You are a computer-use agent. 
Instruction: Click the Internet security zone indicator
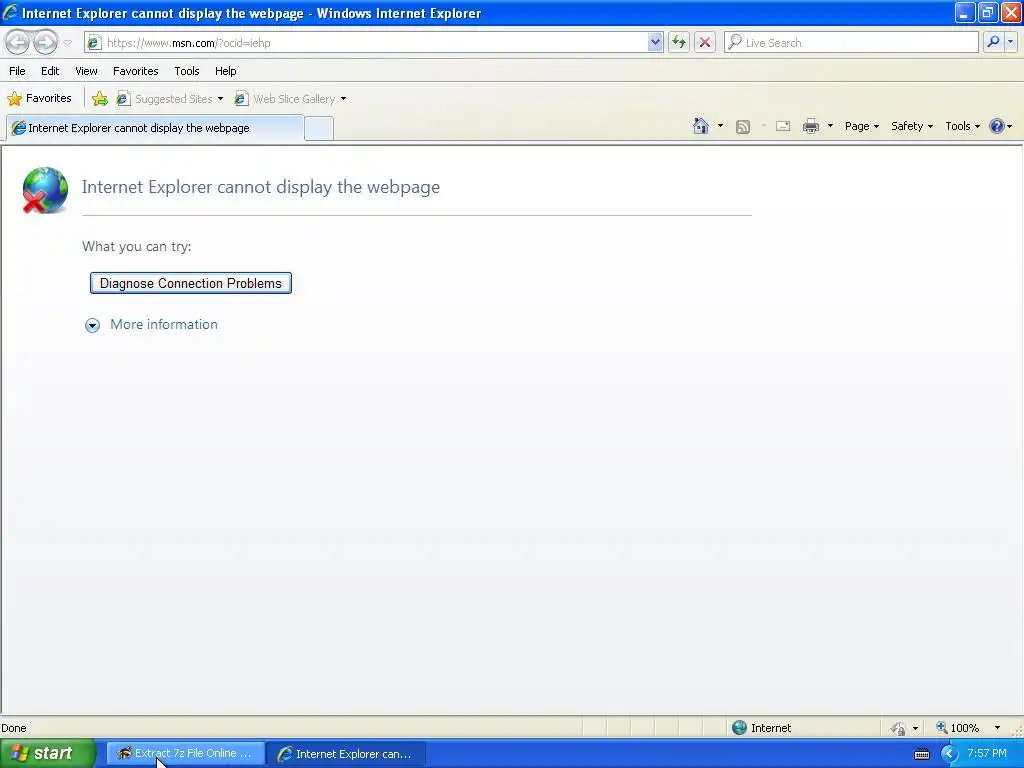761,728
